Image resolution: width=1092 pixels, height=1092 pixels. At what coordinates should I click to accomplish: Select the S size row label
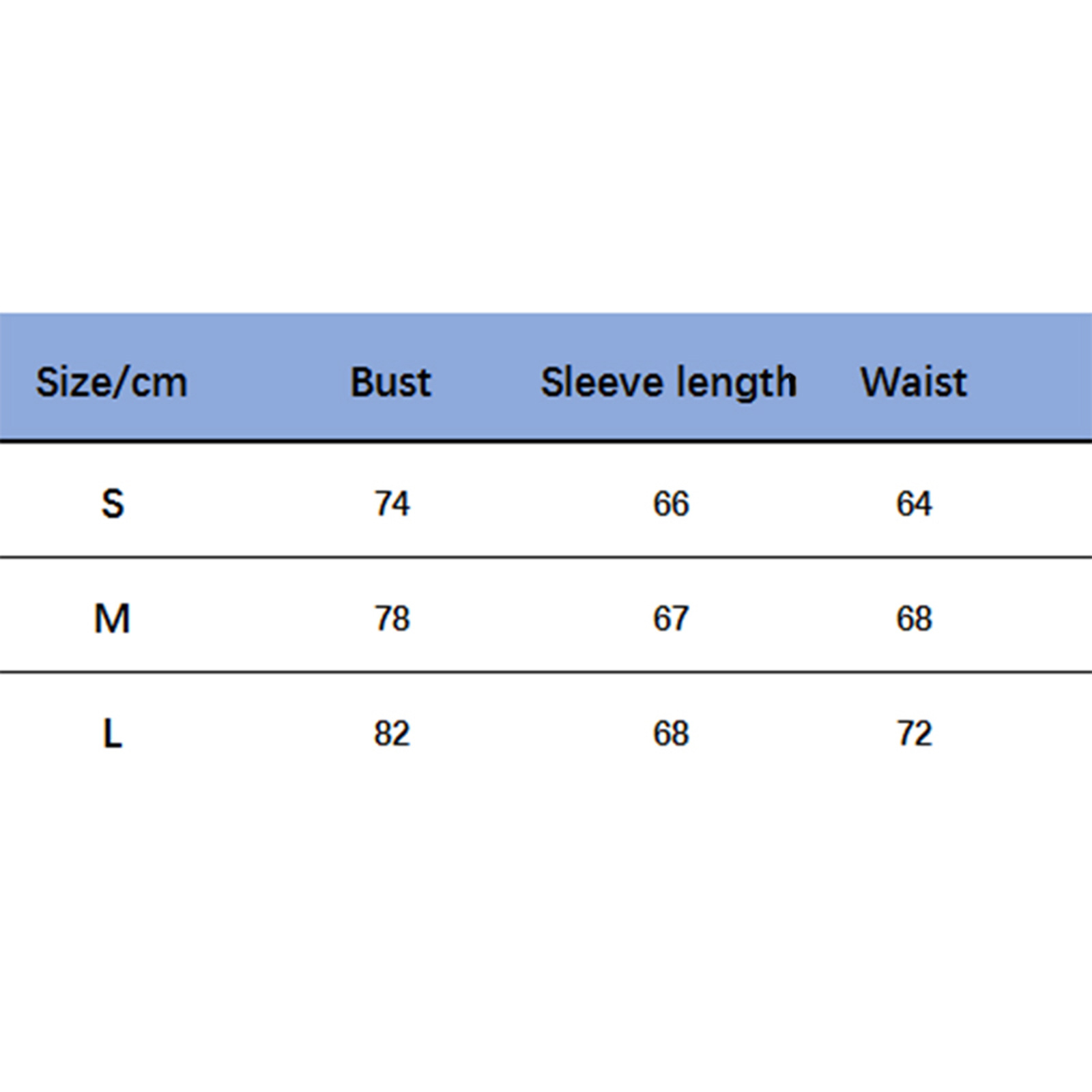[113, 504]
